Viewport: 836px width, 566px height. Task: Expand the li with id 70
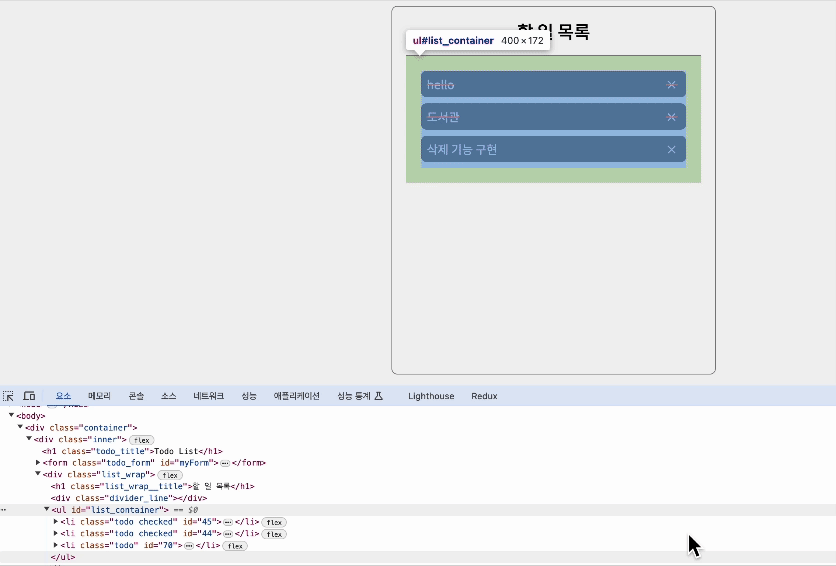pyautogui.click(x=56, y=545)
